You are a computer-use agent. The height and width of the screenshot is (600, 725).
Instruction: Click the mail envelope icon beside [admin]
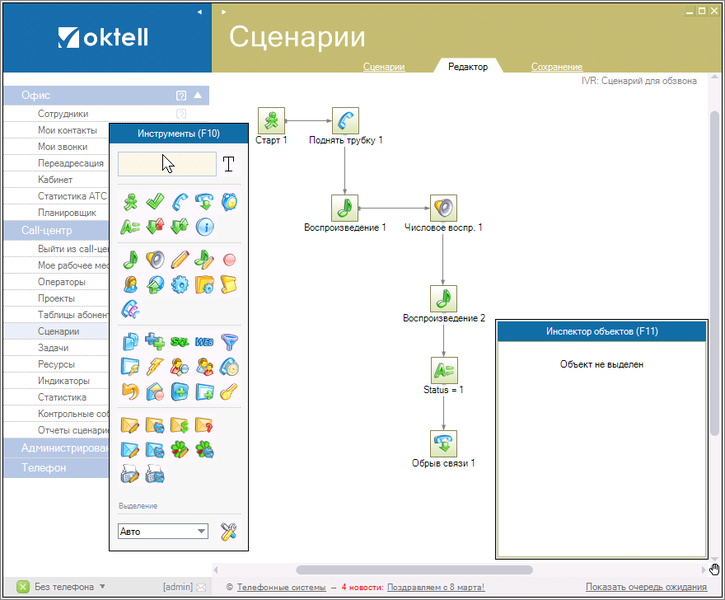[201, 588]
